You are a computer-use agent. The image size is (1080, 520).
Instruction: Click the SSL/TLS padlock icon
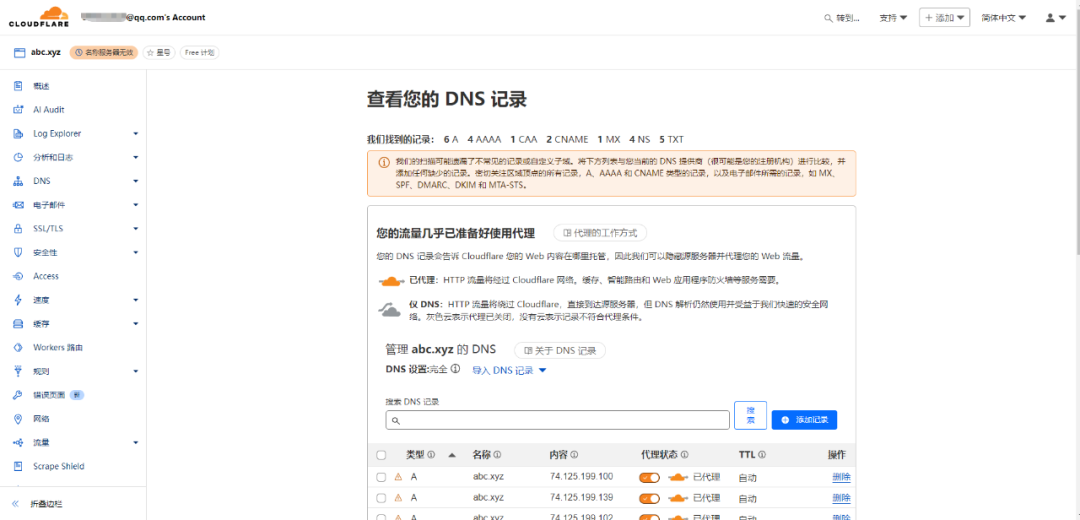(19, 229)
